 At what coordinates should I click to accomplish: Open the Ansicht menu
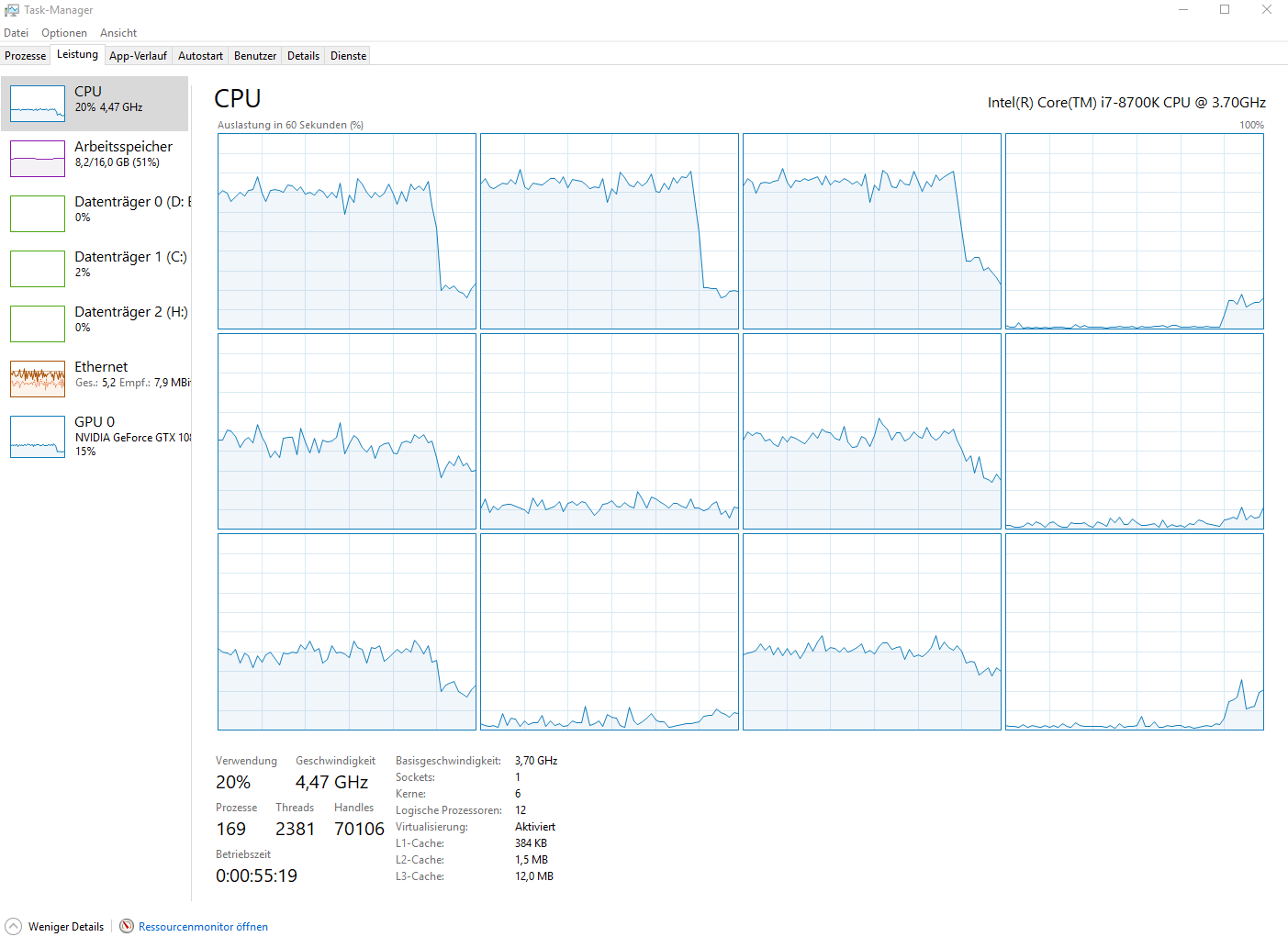coord(118,33)
